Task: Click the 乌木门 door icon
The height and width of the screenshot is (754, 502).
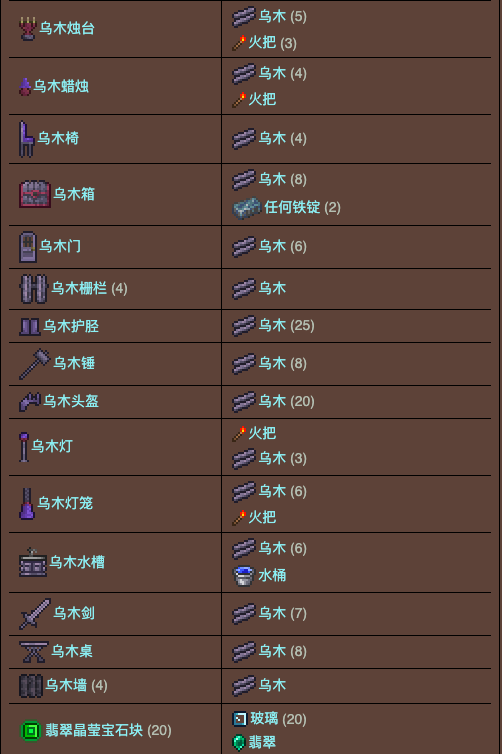Action: click(x=28, y=247)
